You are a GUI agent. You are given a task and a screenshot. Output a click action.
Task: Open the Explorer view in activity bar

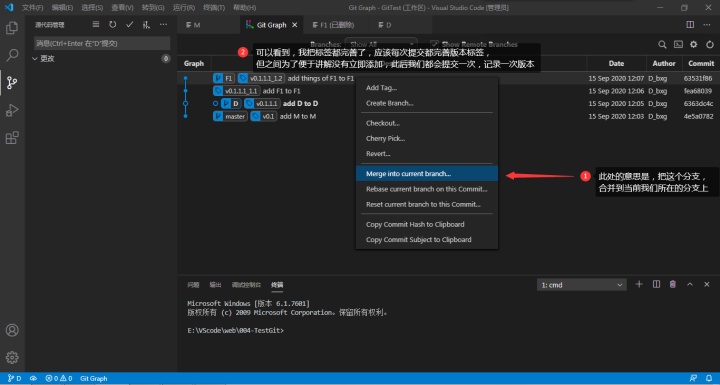[12, 28]
